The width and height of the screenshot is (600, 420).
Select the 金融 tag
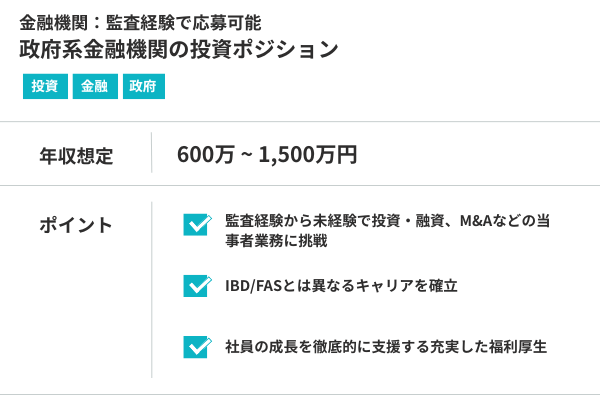coord(94,87)
